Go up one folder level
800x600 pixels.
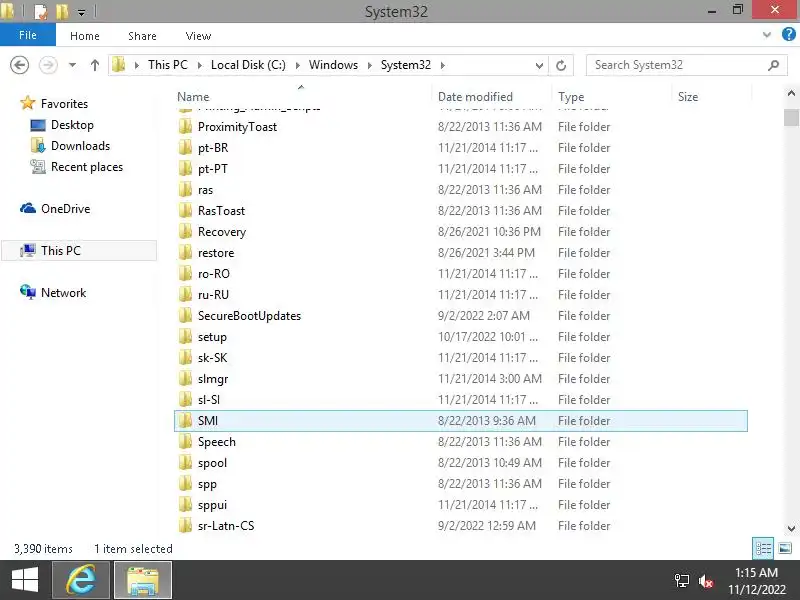pyautogui.click(x=94, y=65)
